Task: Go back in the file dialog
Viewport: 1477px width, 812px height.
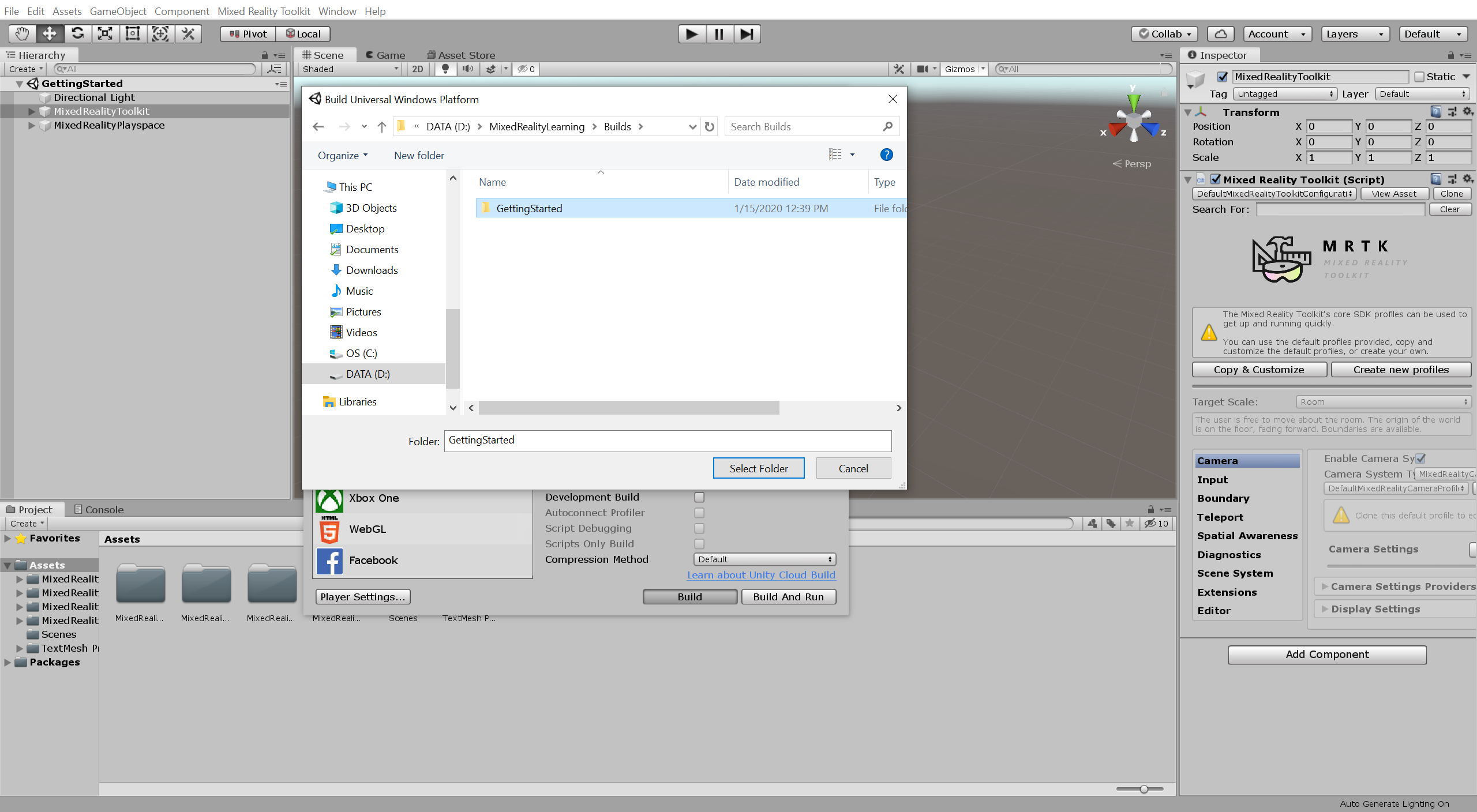Action: pyautogui.click(x=318, y=126)
